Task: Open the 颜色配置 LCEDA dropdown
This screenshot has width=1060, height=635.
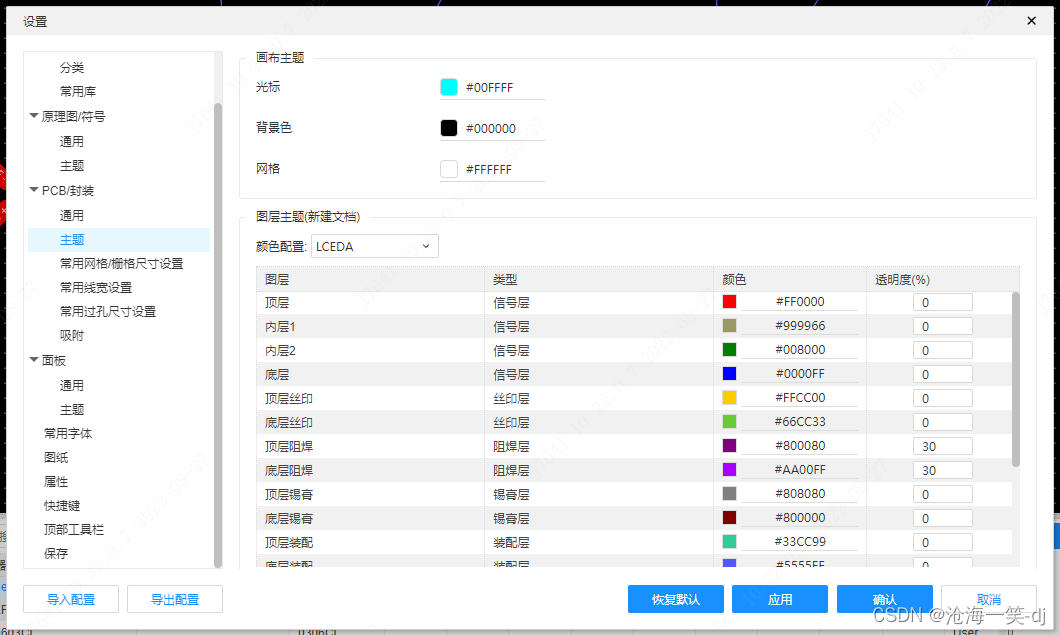Action: (375, 246)
